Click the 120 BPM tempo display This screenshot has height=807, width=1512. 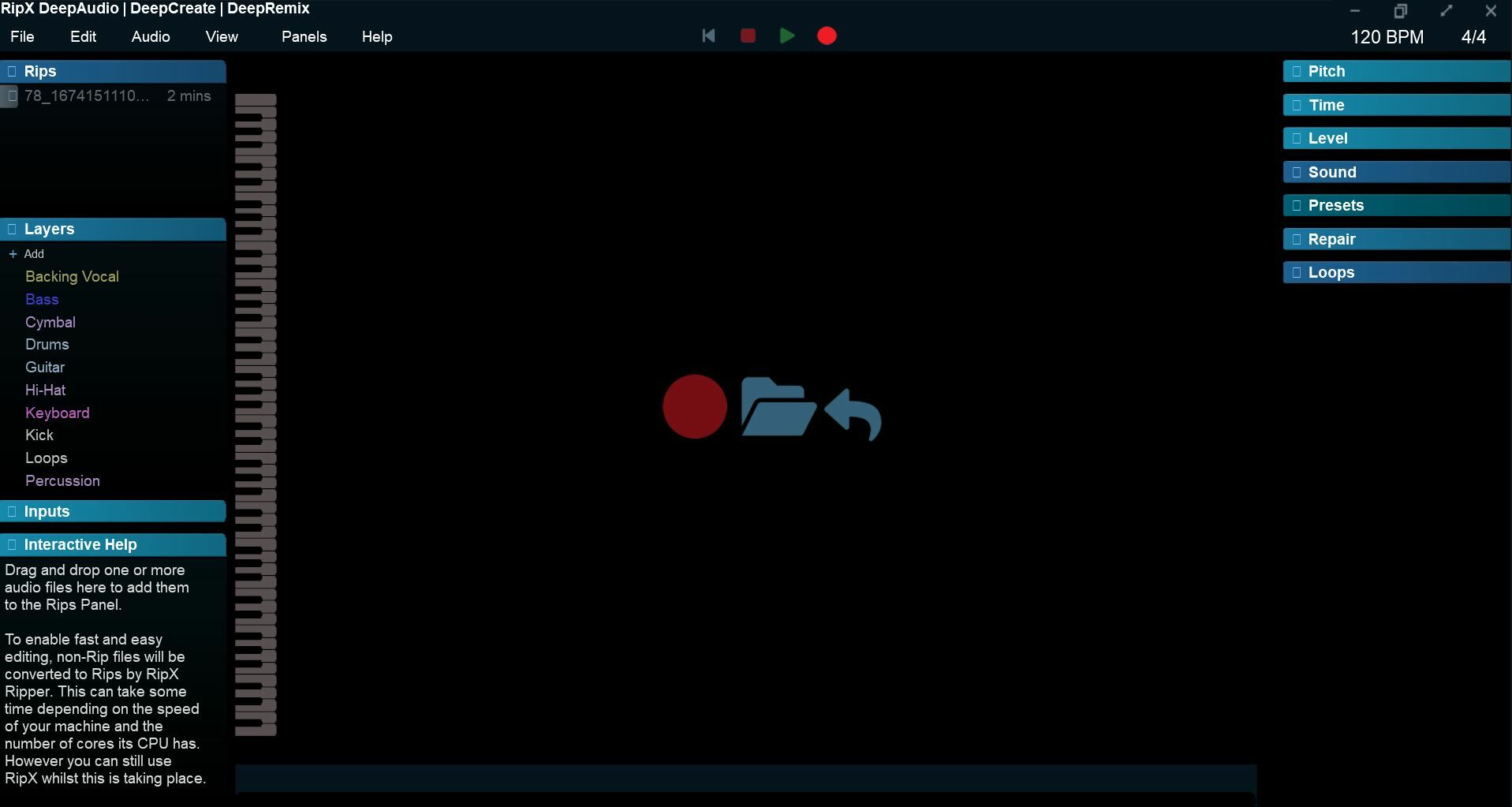1387,37
